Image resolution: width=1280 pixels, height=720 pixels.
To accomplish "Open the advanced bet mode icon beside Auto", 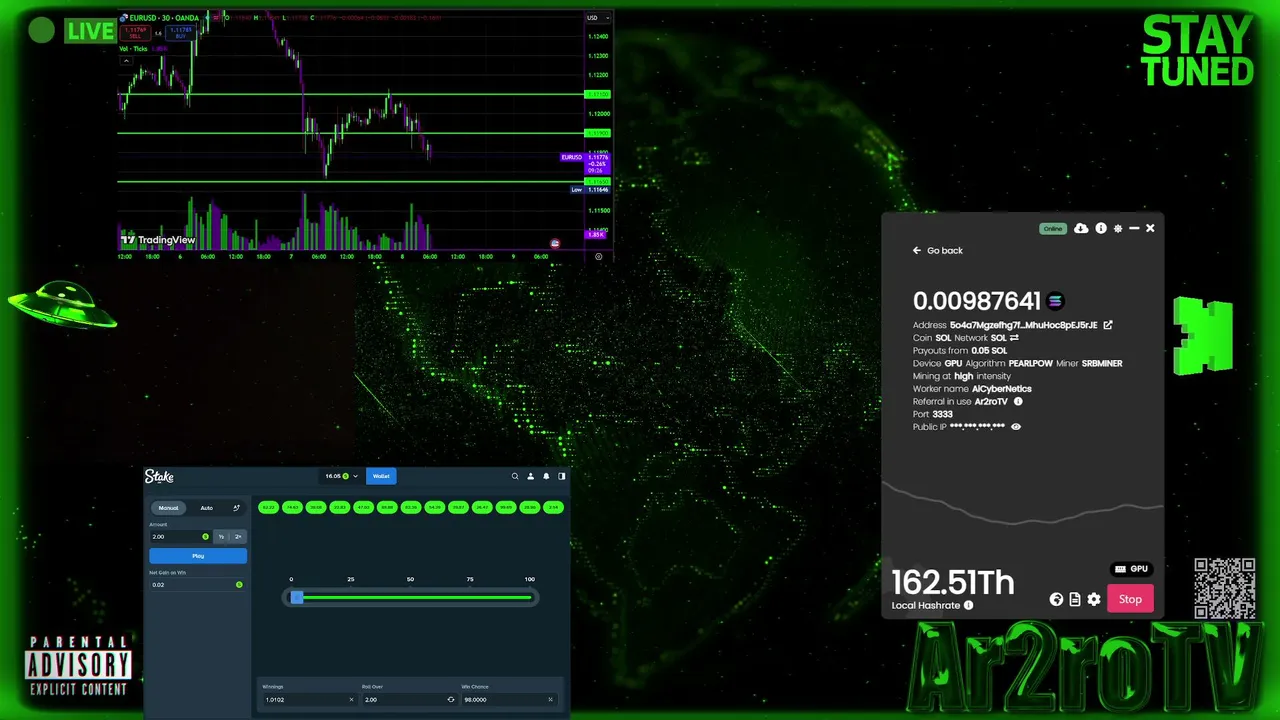I will [x=236, y=508].
